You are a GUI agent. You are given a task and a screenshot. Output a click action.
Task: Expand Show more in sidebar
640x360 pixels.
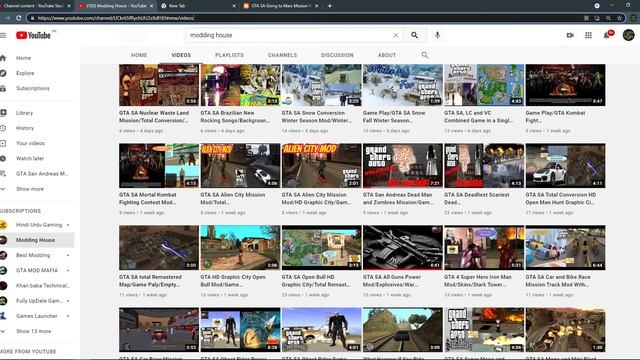[29, 189]
